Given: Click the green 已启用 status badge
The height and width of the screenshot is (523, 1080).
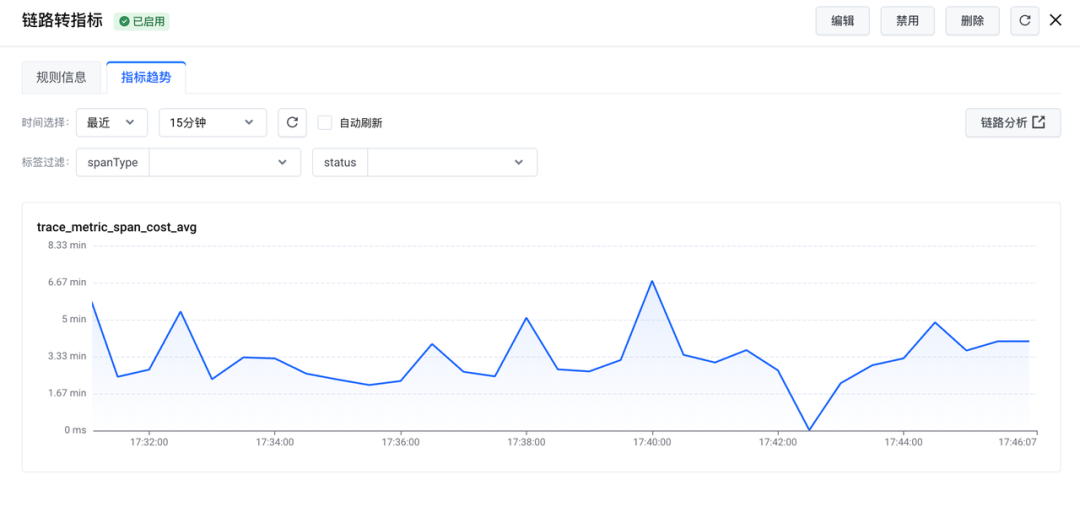Looking at the screenshot, I should click(141, 21).
